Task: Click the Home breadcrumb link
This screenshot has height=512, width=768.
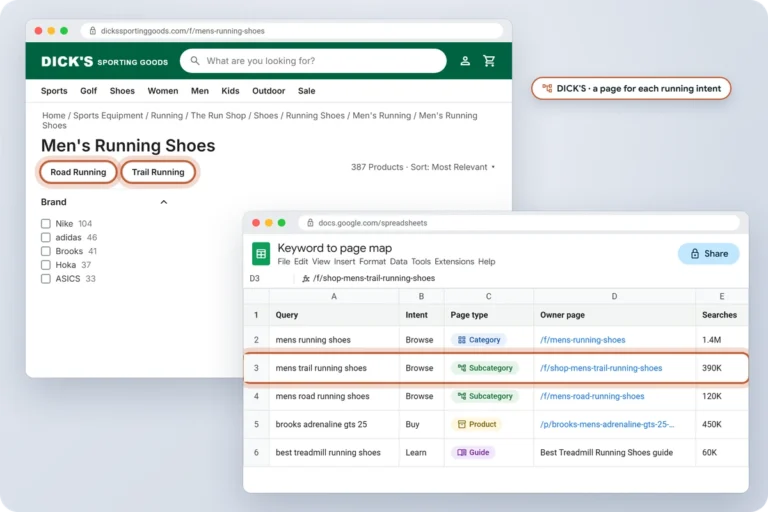Action: 53,116
